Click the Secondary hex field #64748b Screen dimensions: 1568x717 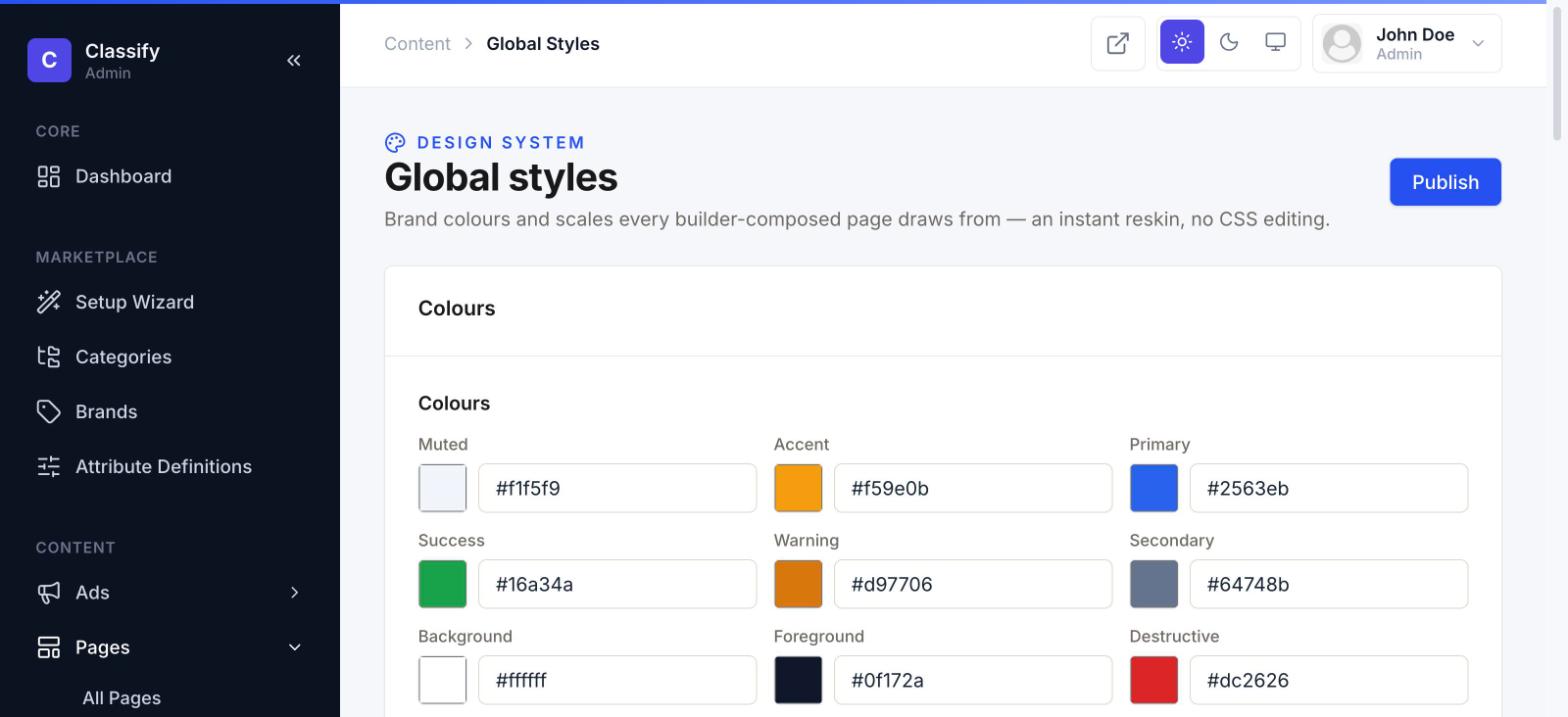point(1329,584)
